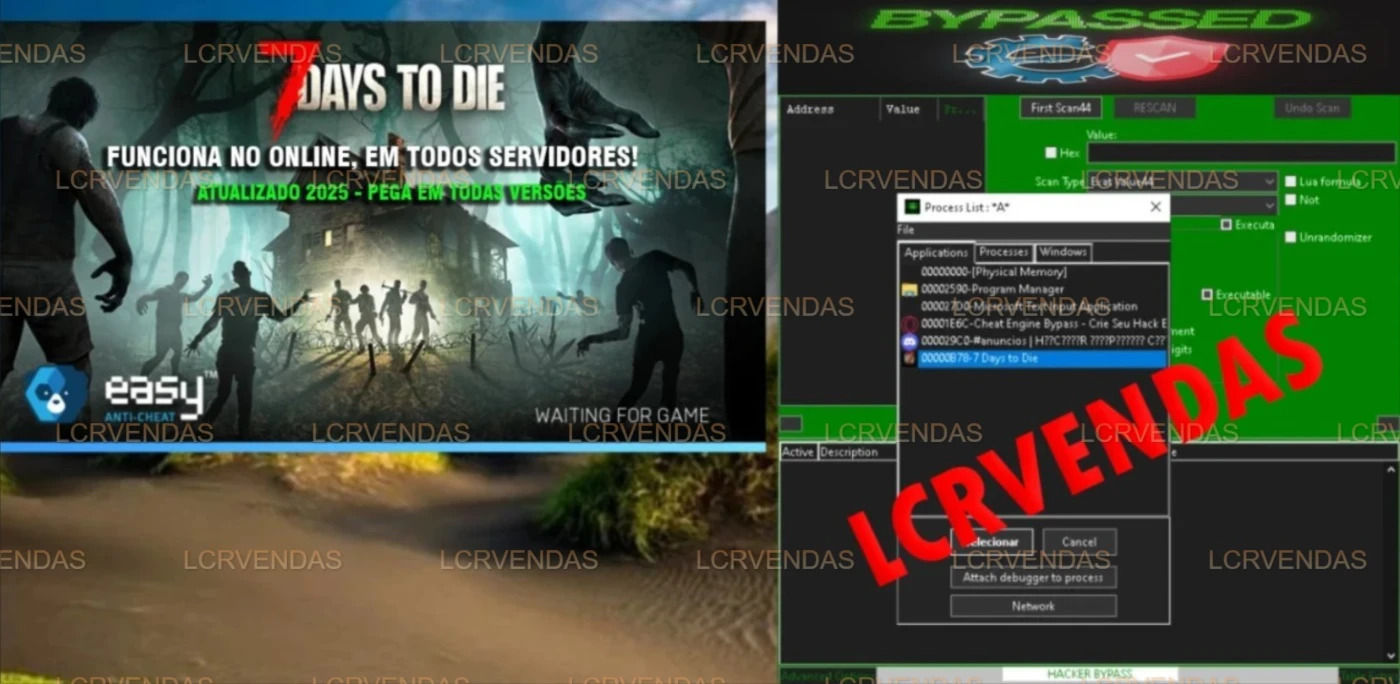Toggle the Not checkbox
The width and height of the screenshot is (1400, 684).
click(x=1290, y=200)
